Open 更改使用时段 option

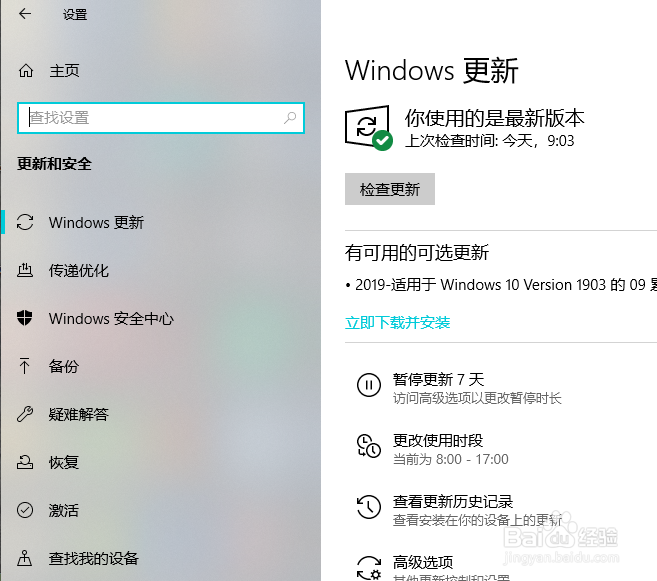[x=438, y=440]
